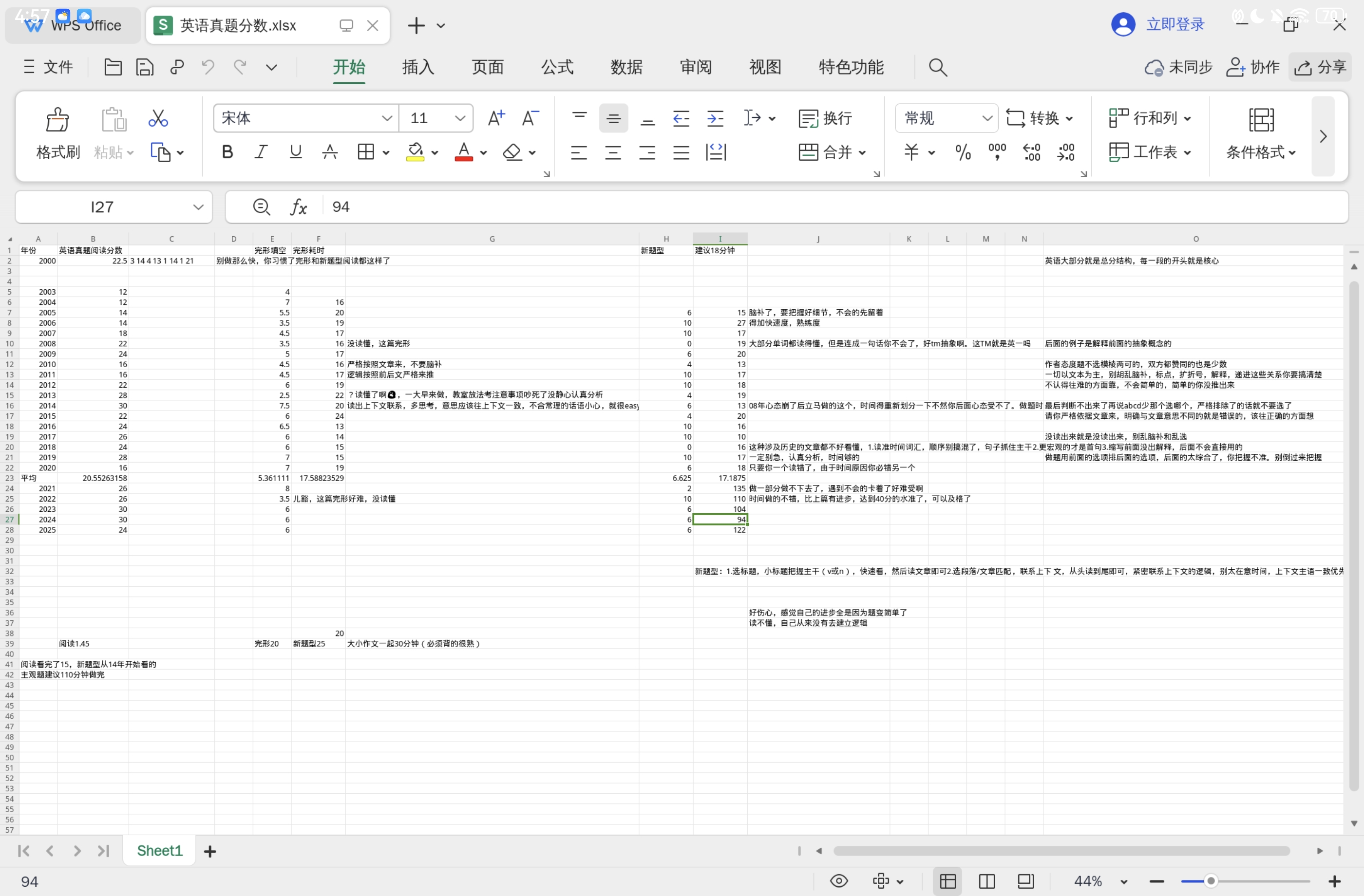Viewport: 1364px width, 896px height.
Task: Center text horizontally
Action: (613, 152)
